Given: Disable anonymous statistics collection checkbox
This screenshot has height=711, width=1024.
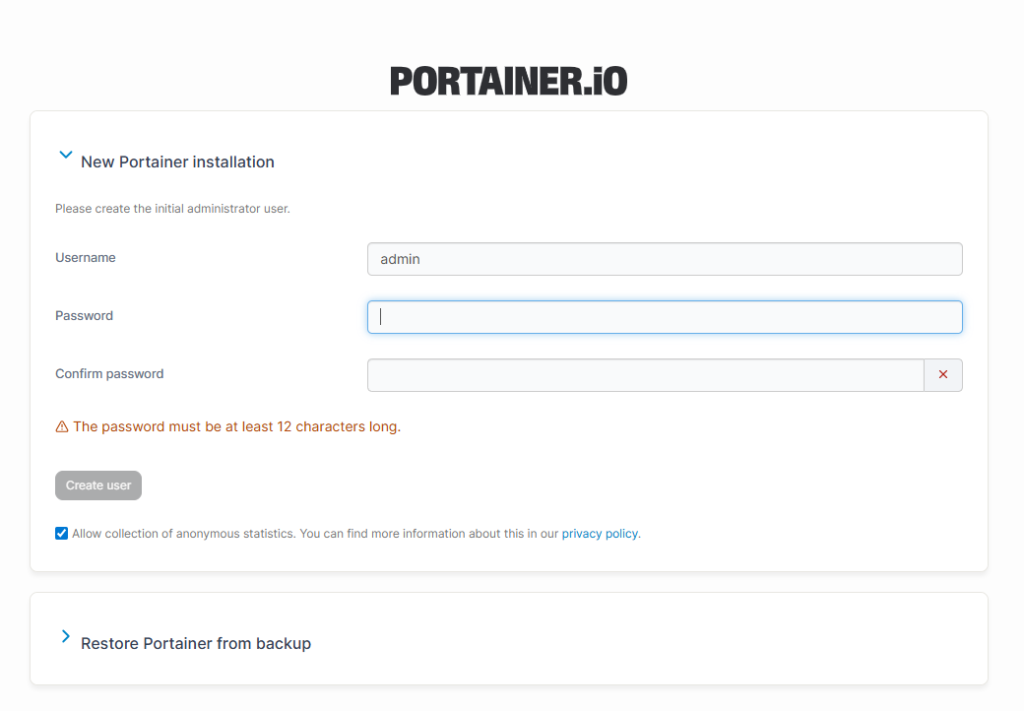Looking at the screenshot, I should click(62, 534).
